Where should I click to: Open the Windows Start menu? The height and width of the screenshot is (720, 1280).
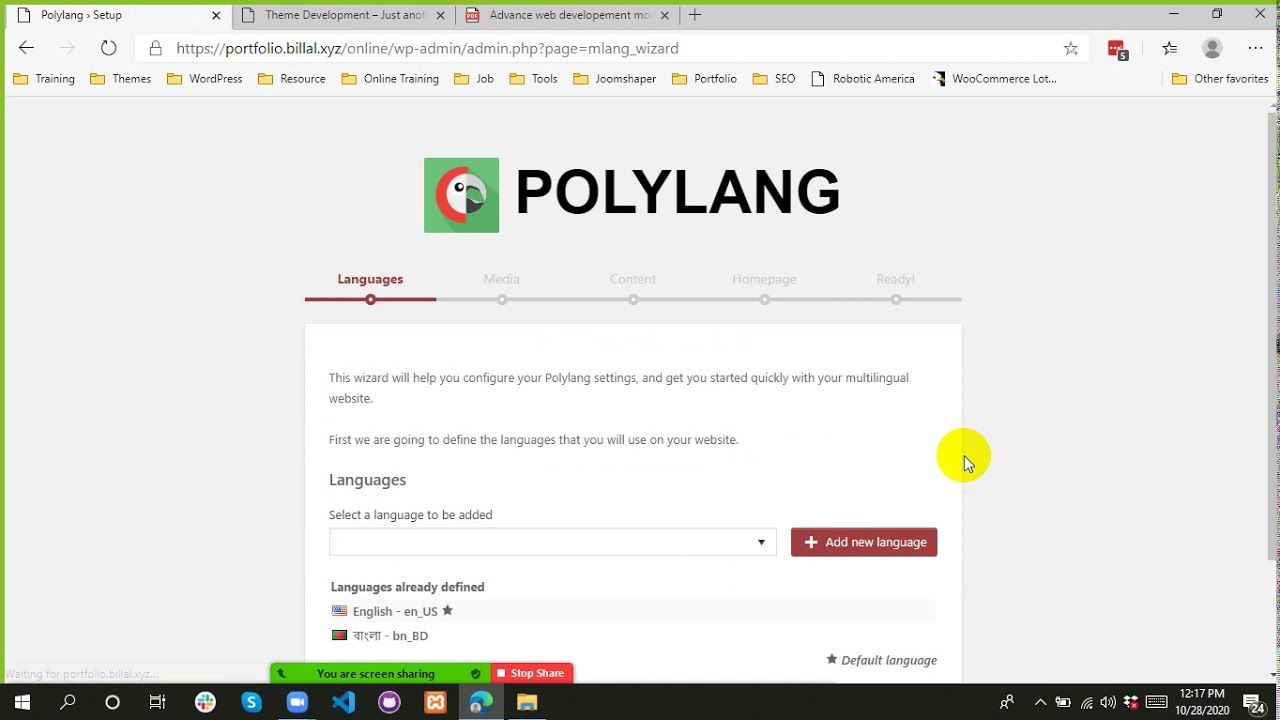point(22,702)
